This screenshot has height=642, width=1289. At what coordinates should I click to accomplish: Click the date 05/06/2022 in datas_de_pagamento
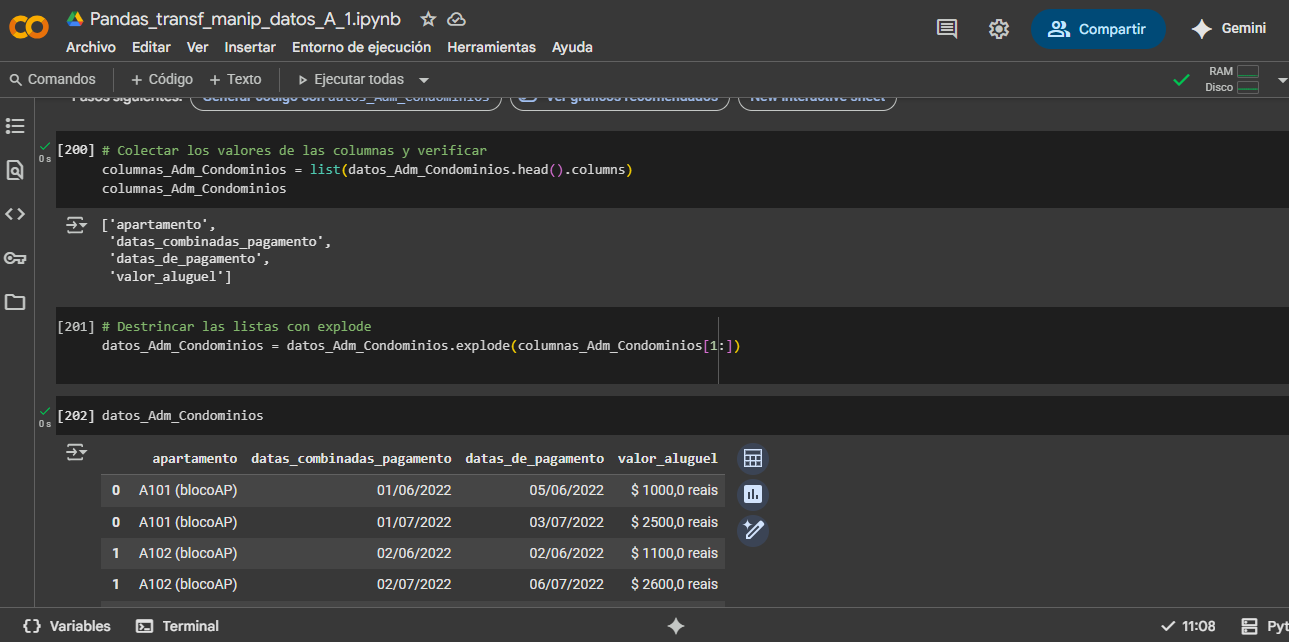coord(566,490)
